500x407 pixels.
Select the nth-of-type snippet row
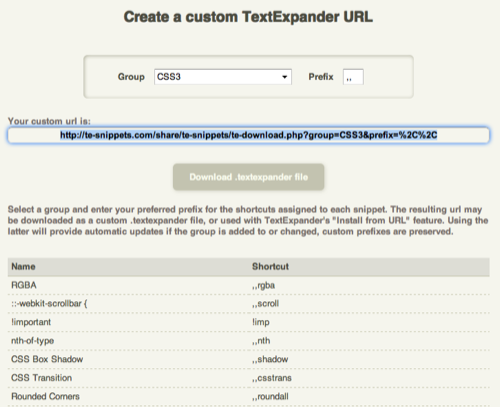tap(248, 341)
